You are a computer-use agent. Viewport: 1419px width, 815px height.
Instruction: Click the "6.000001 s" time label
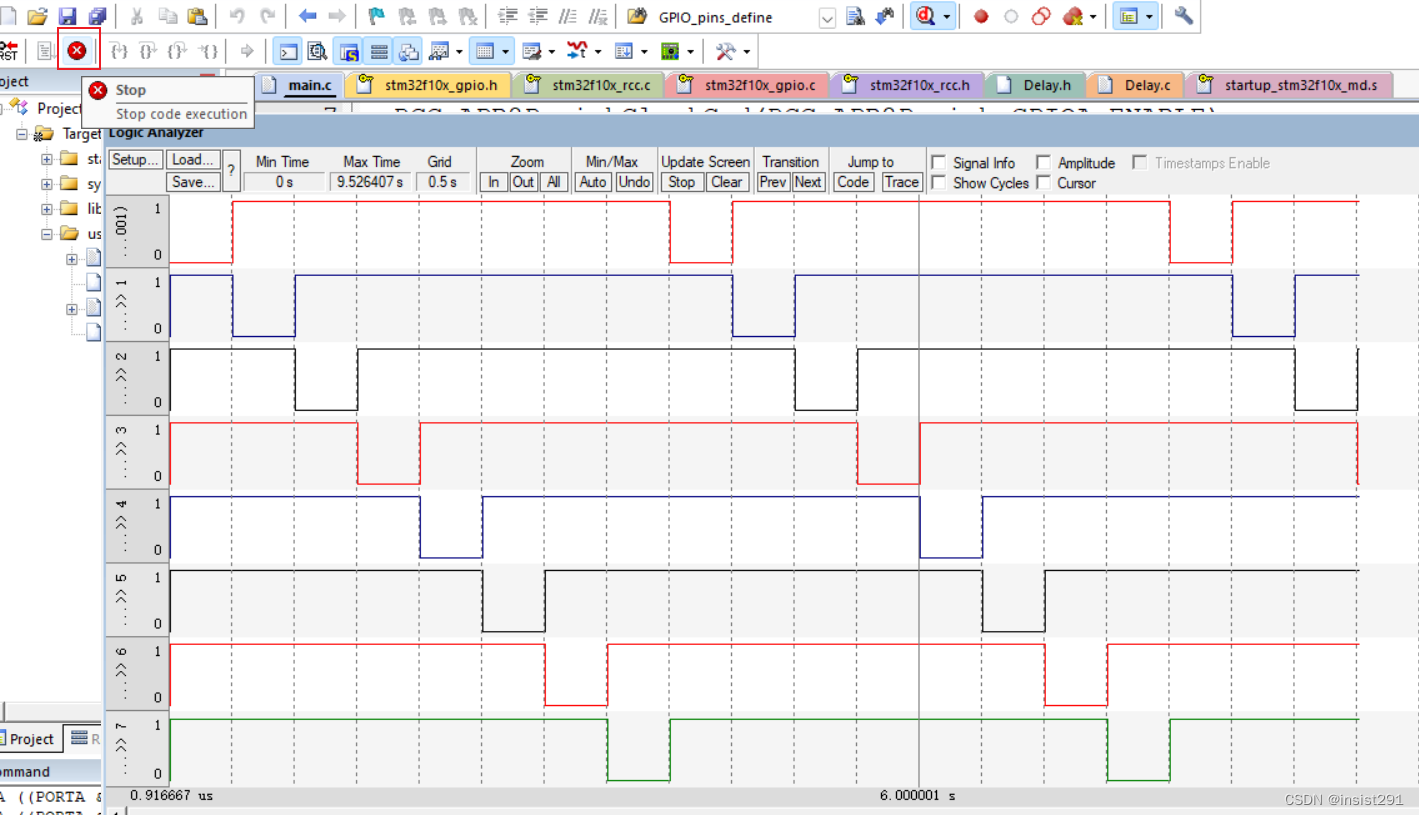pyautogui.click(x=917, y=796)
